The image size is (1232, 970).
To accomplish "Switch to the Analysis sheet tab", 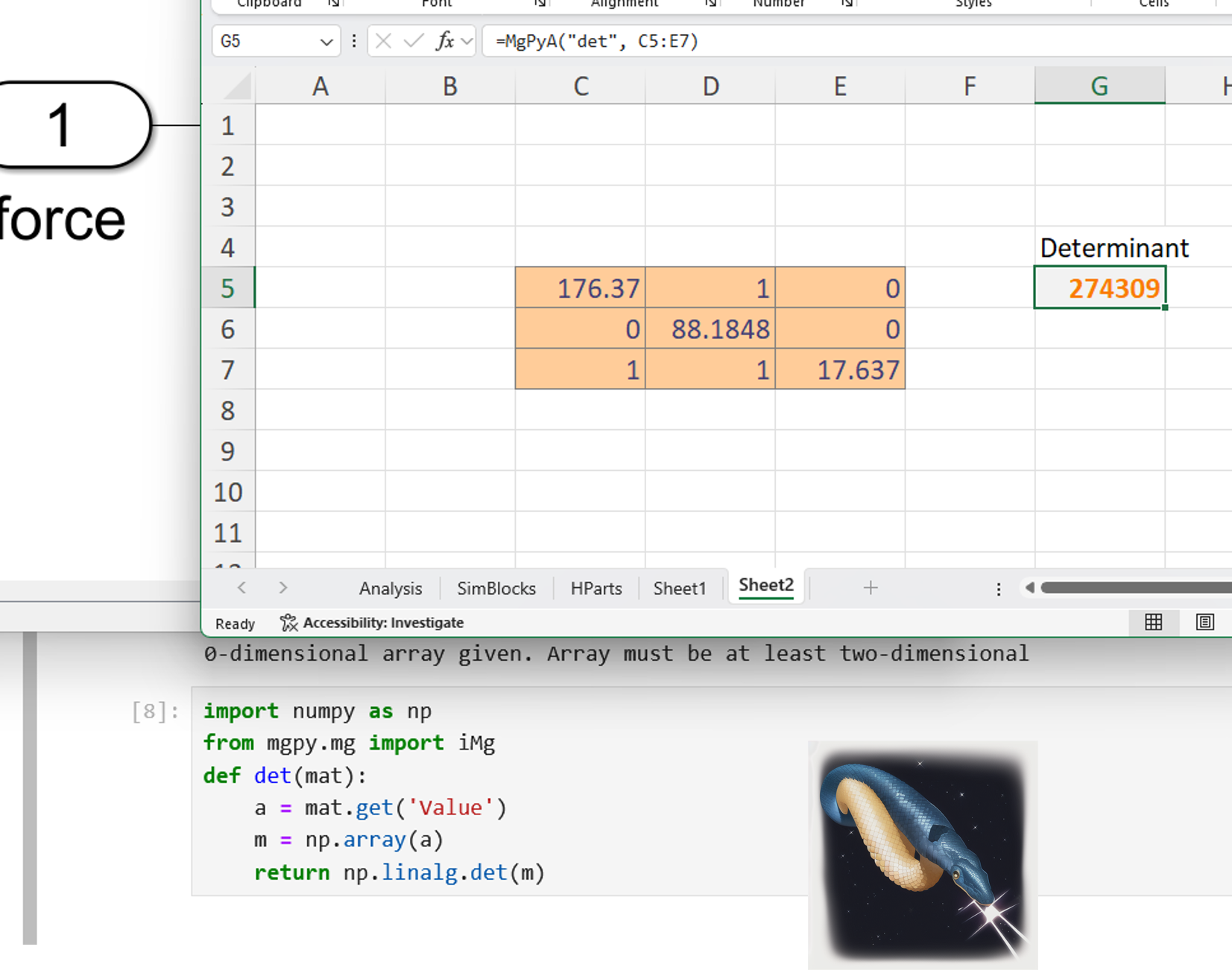I will coord(391,589).
